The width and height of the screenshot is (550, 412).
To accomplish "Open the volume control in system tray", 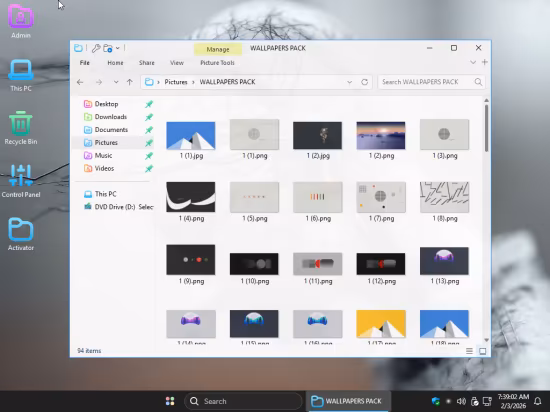I will click(461, 401).
